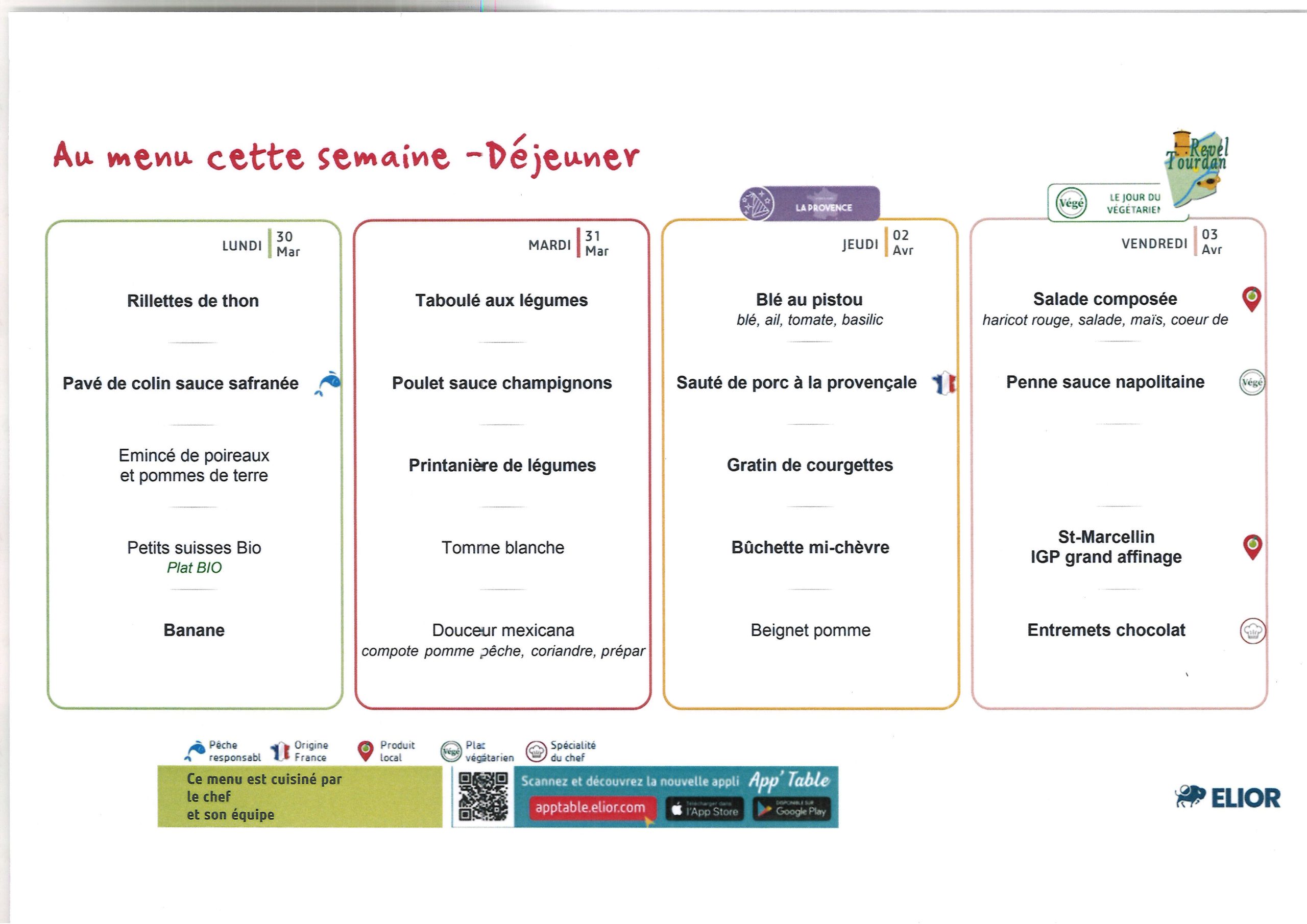Click the local product pin beside Salade composée
The width and height of the screenshot is (1307, 924).
coord(1251,299)
